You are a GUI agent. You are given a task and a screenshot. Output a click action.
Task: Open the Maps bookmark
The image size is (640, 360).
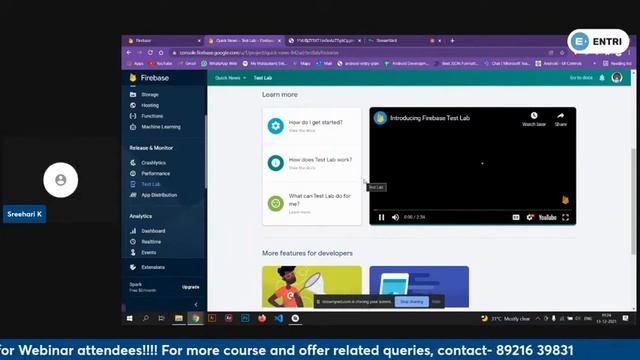[302, 64]
